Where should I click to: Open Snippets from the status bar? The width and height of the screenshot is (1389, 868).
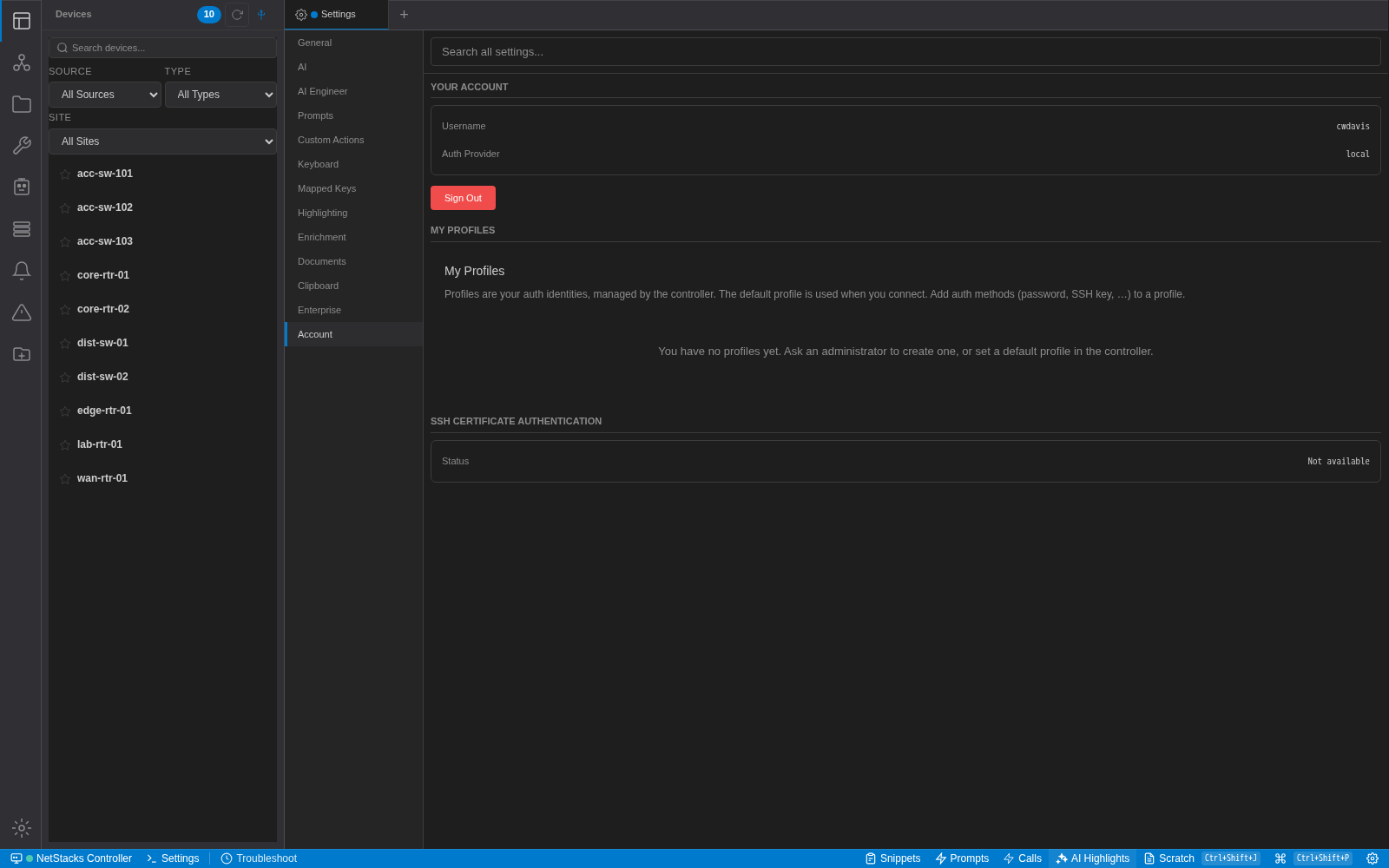pyautogui.click(x=892, y=858)
